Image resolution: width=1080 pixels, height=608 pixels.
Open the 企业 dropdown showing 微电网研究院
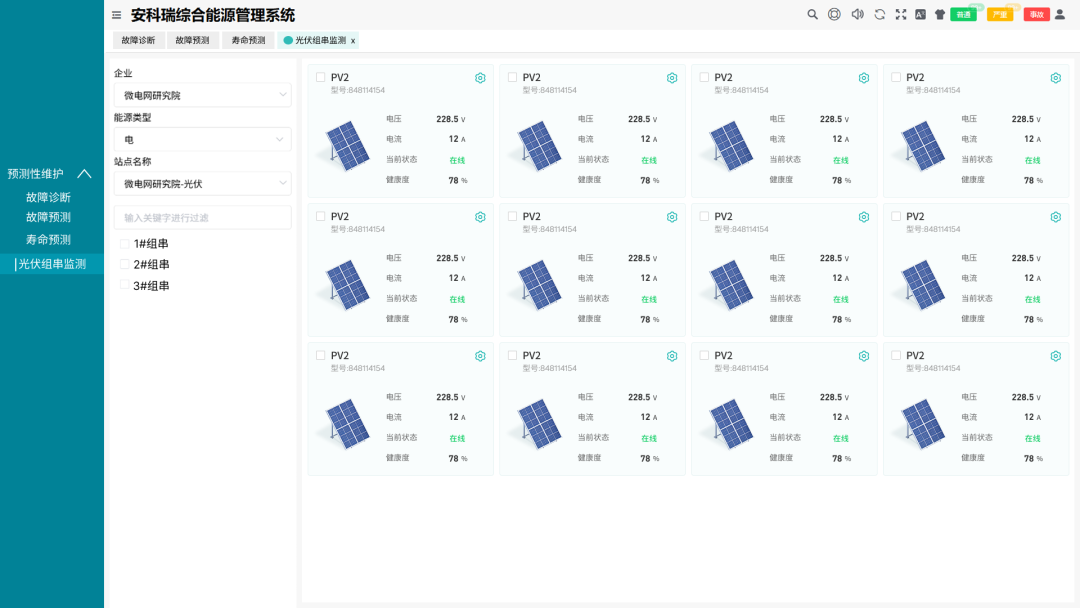[202, 95]
